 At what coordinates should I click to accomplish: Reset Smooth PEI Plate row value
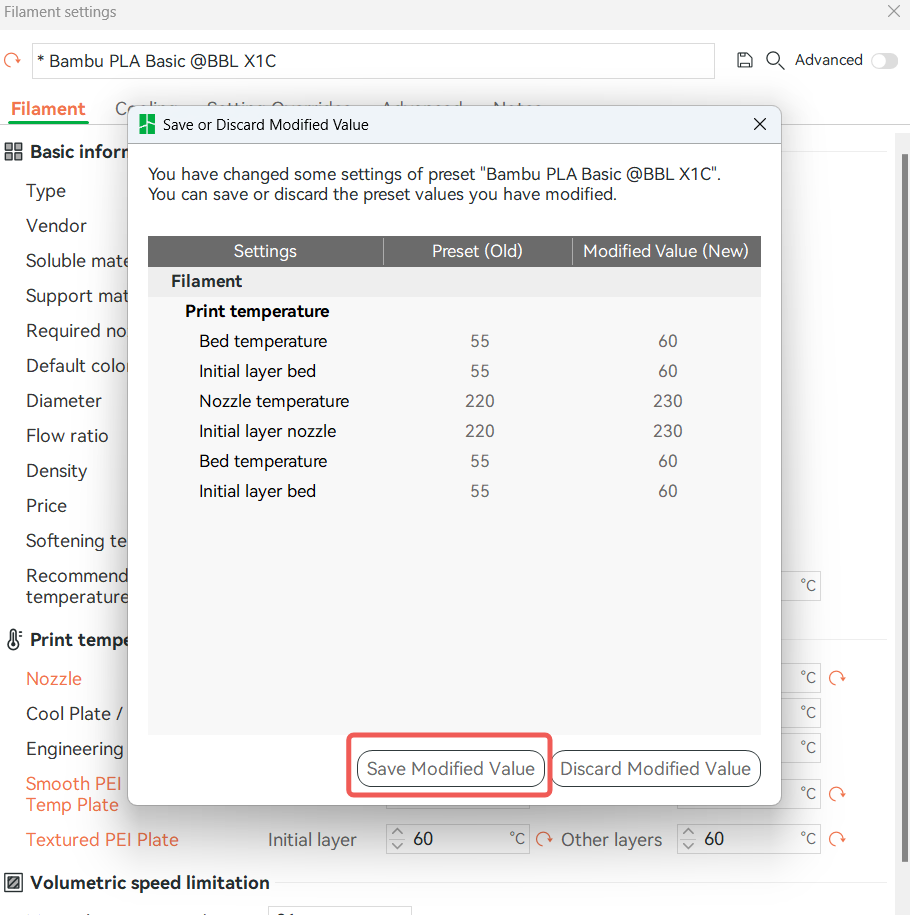point(837,794)
